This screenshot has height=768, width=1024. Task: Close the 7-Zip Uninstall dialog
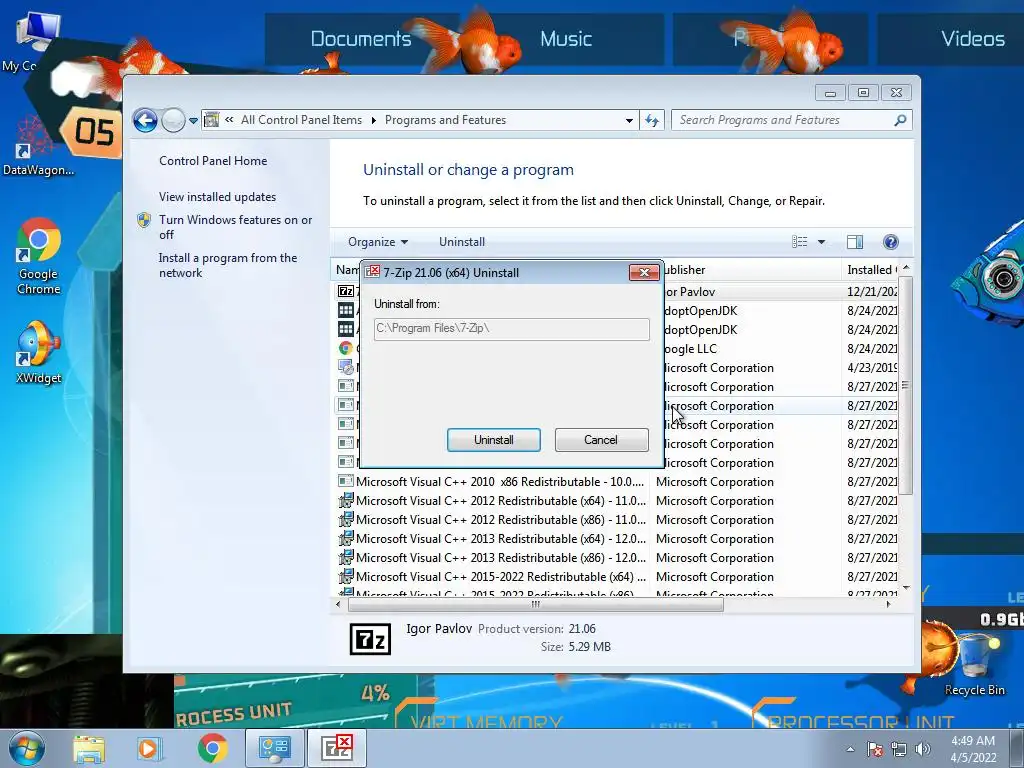pyautogui.click(x=644, y=272)
